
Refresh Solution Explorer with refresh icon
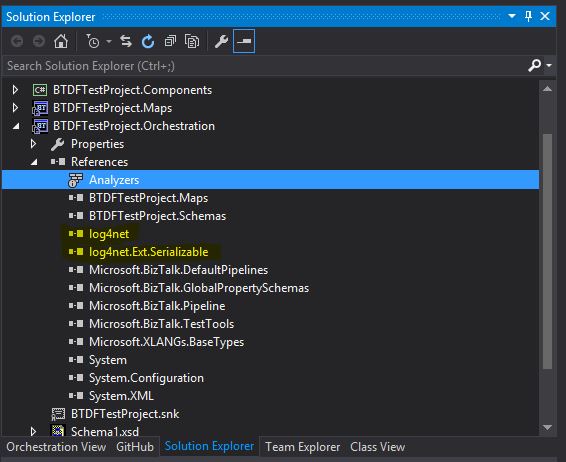[148, 42]
